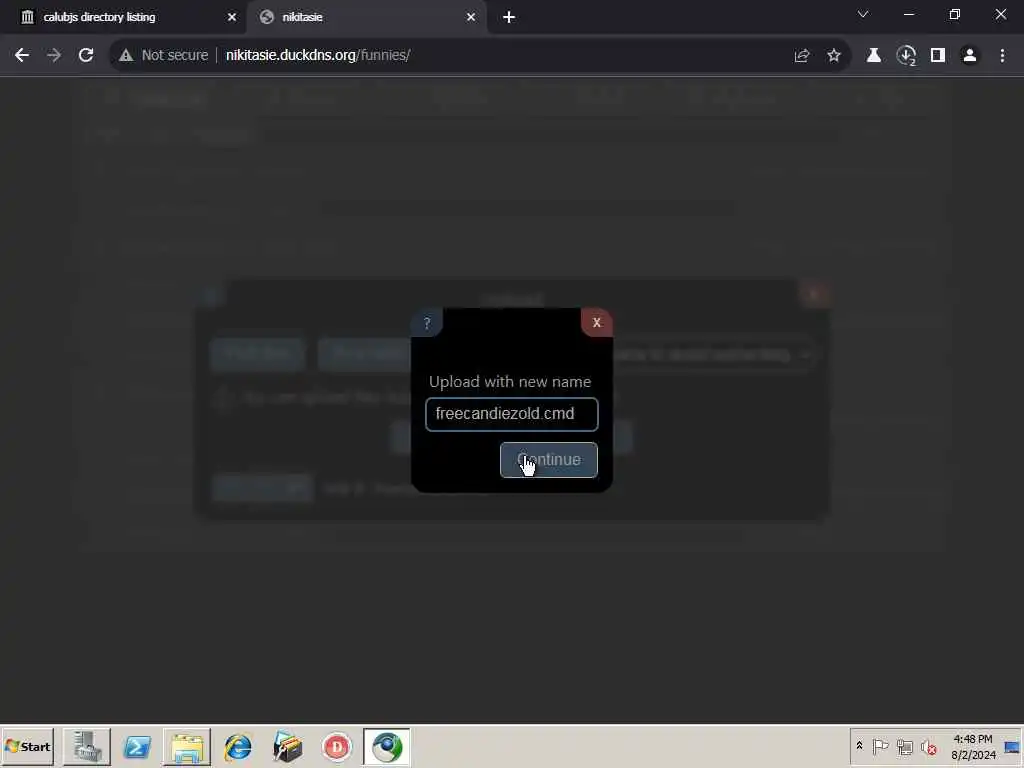The width and height of the screenshot is (1024, 768).
Task: Toggle the browser side panel
Action: coord(938,56)
